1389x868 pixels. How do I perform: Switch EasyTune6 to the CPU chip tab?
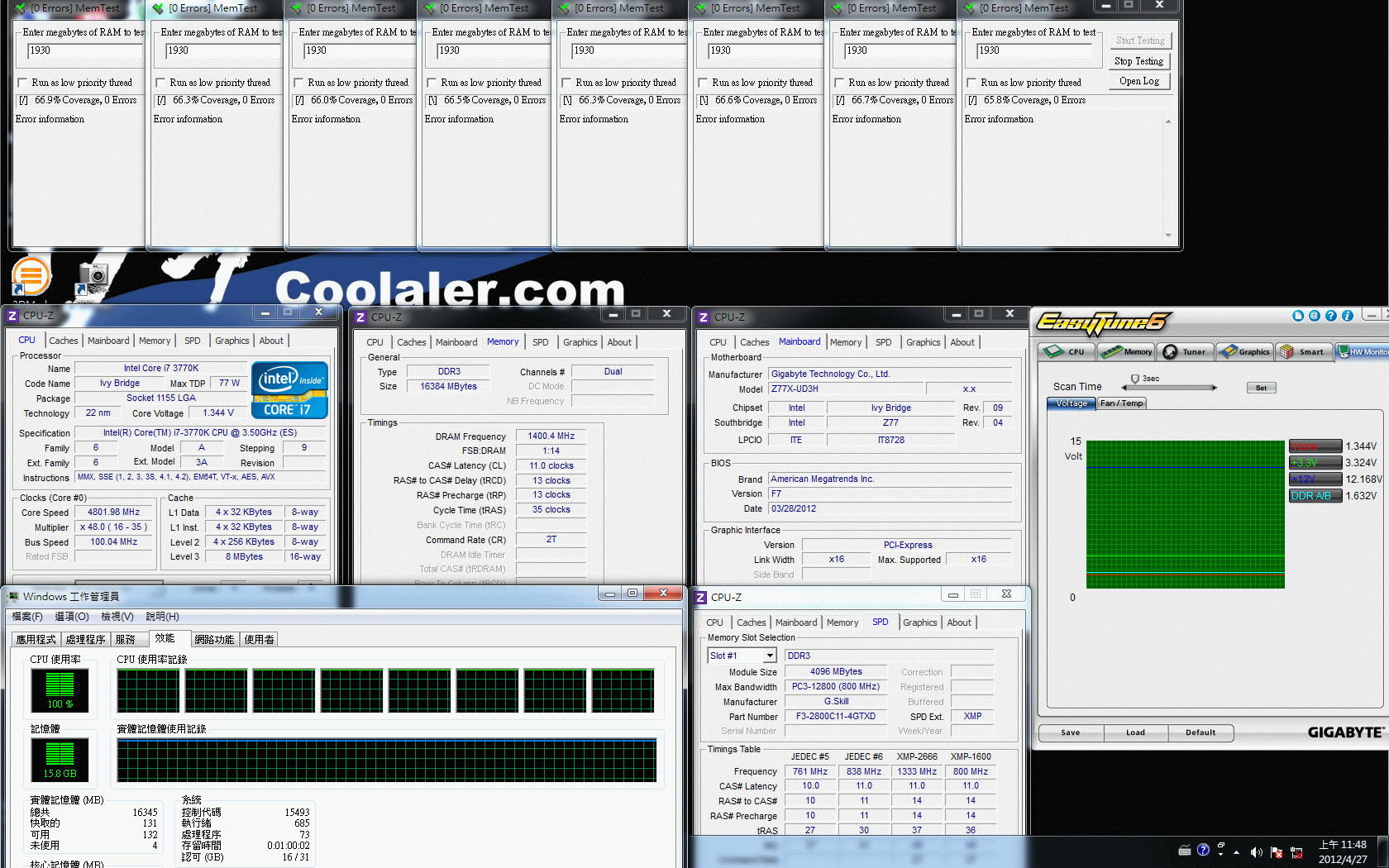(1067, 351)
